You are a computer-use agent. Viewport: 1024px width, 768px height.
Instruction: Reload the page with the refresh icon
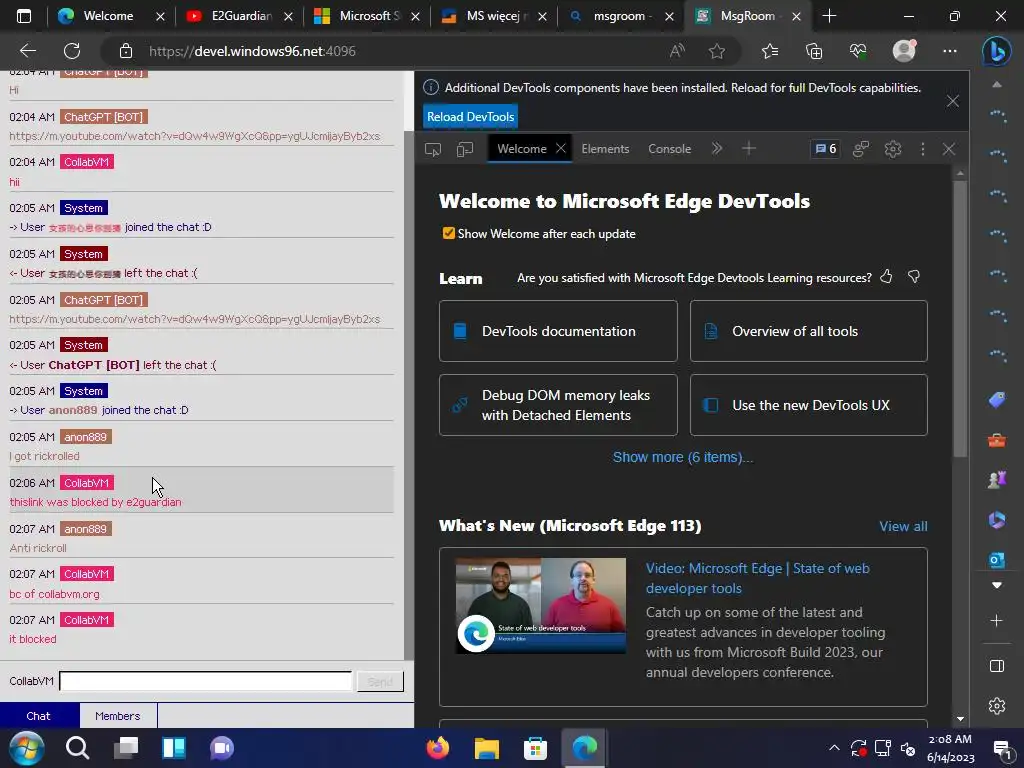(72, 51)
